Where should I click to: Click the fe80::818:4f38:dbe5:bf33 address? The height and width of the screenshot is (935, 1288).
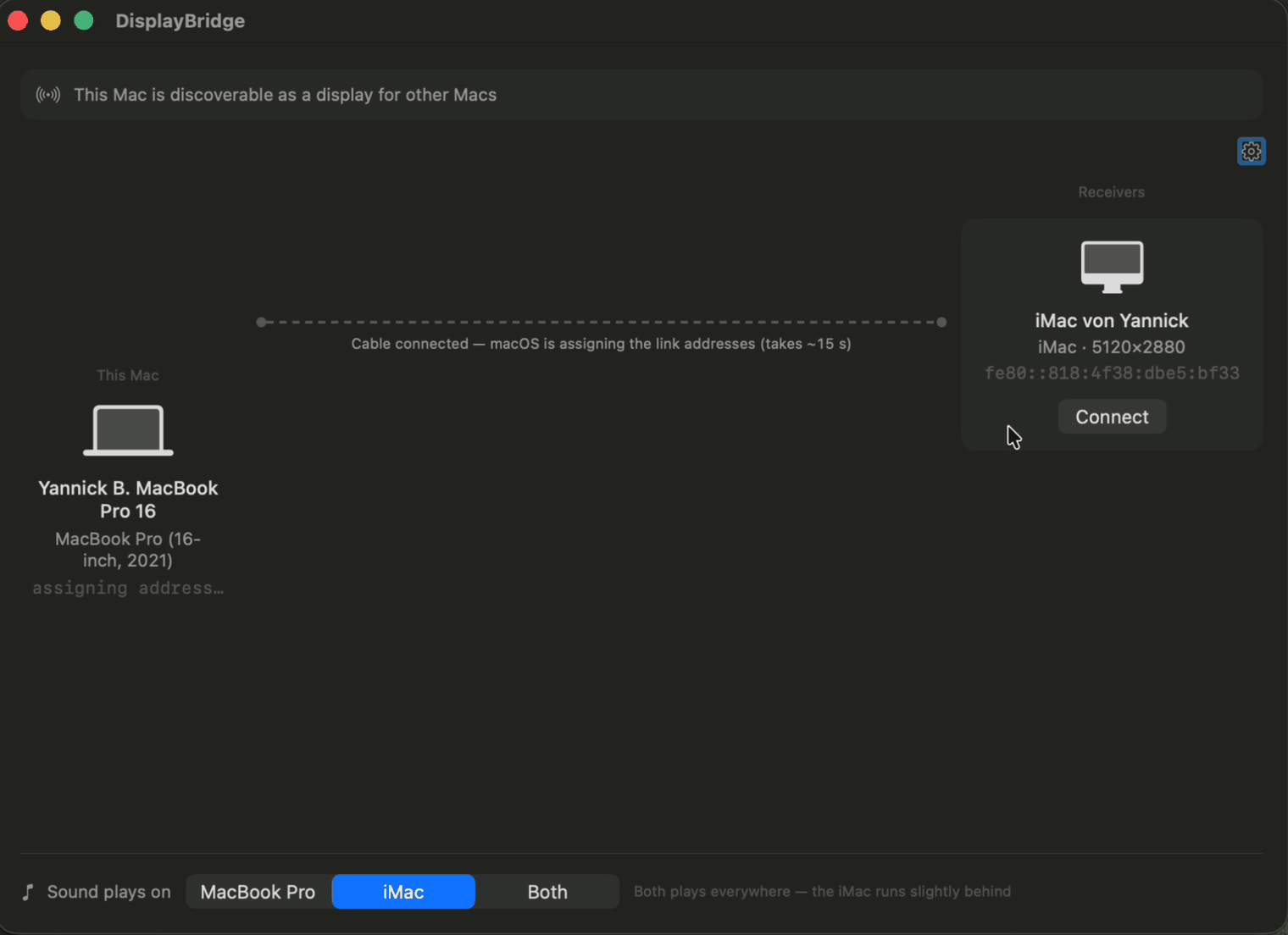(x=1112, y=373)
